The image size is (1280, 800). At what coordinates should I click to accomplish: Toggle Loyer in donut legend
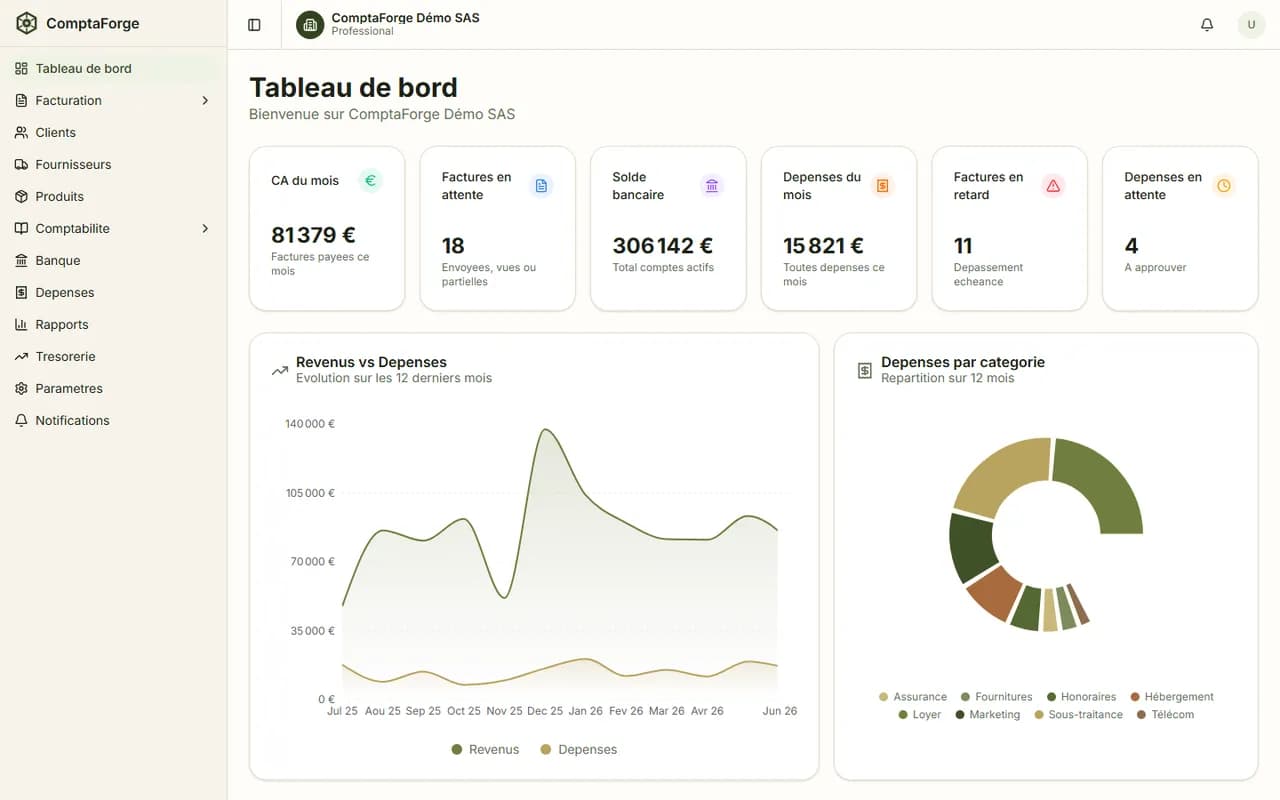(x=920, y=715)
